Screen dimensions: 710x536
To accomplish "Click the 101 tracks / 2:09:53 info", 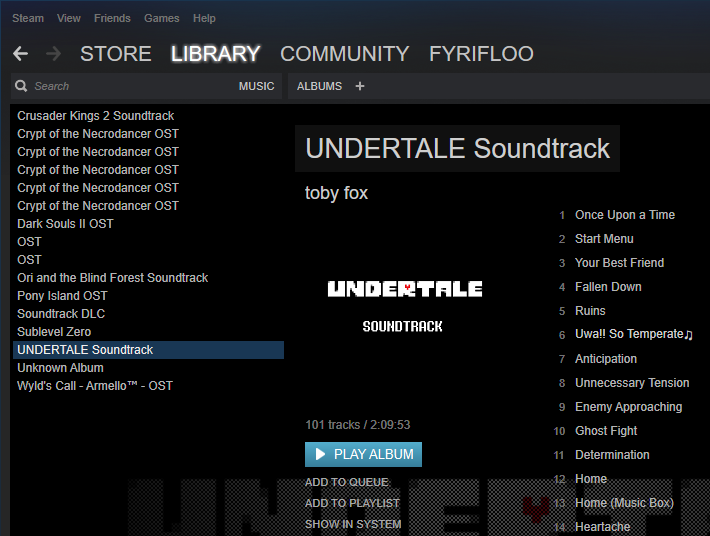I will pos(358,425).
